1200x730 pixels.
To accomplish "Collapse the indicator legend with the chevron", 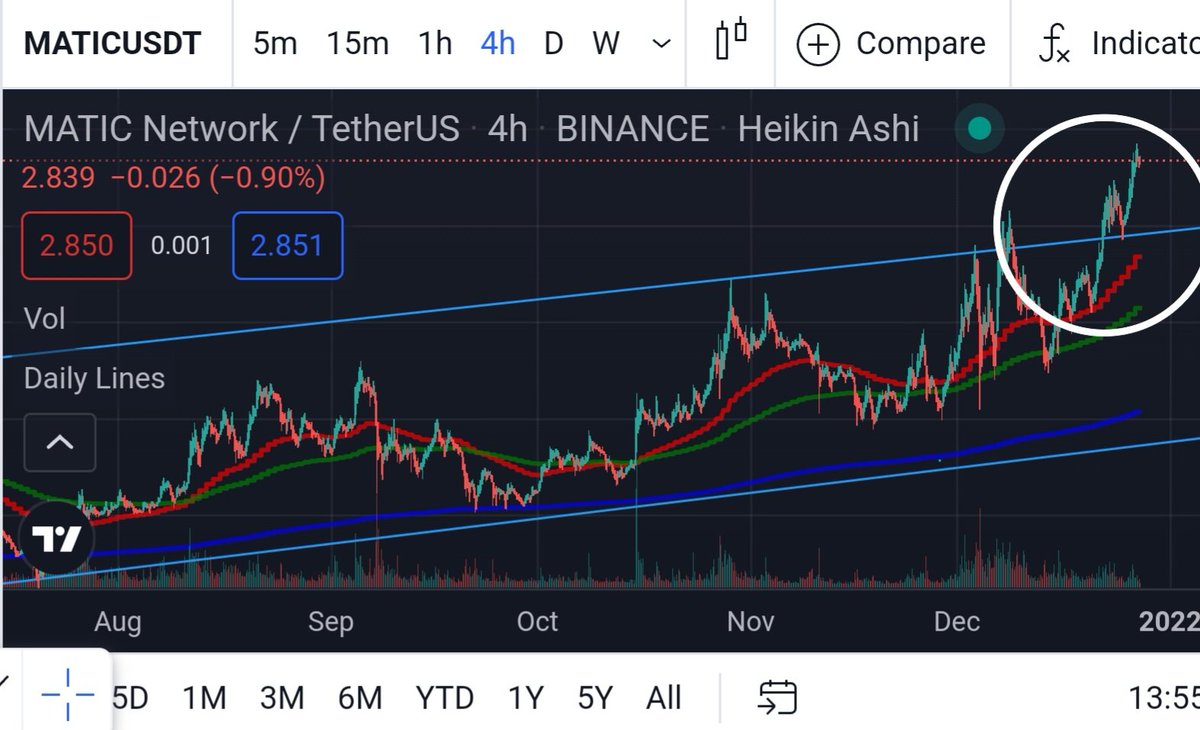I will (59, 442).
